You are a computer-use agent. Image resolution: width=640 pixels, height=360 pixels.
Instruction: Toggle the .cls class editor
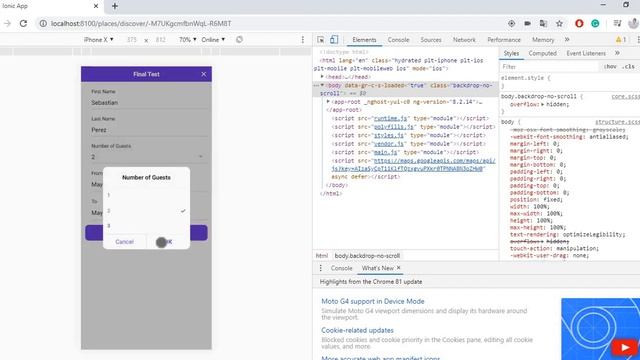(x=628, y=67)
